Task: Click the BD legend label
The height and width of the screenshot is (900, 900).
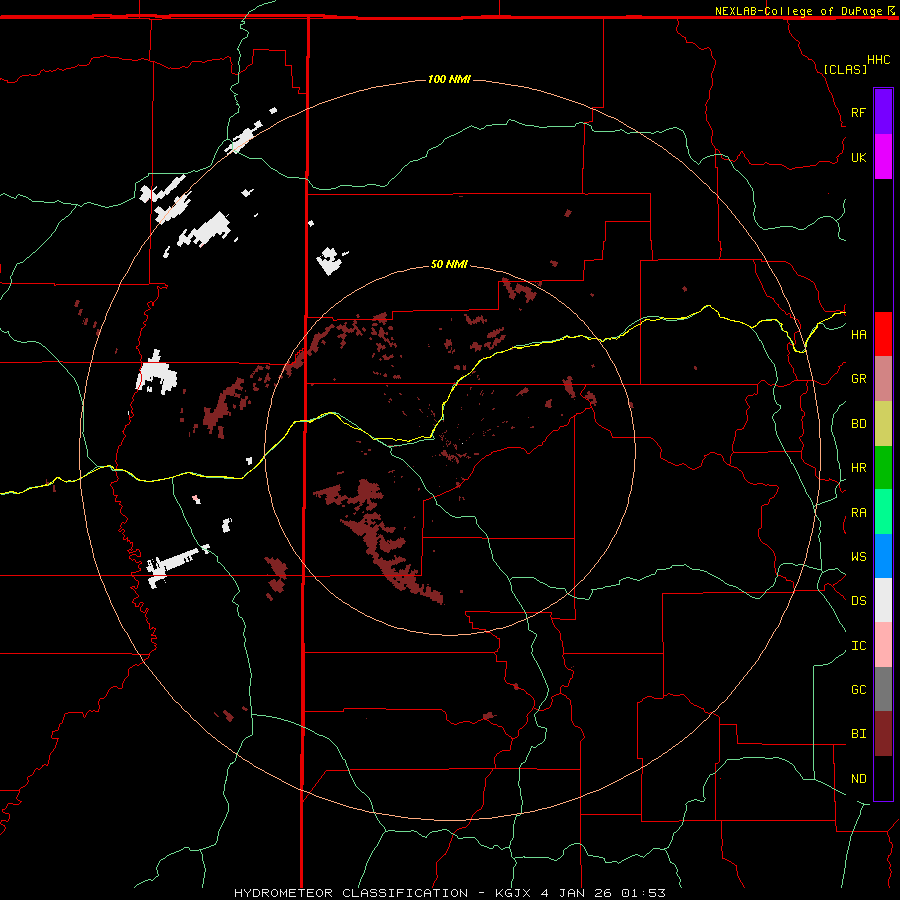Action: (x=858, y=424)
